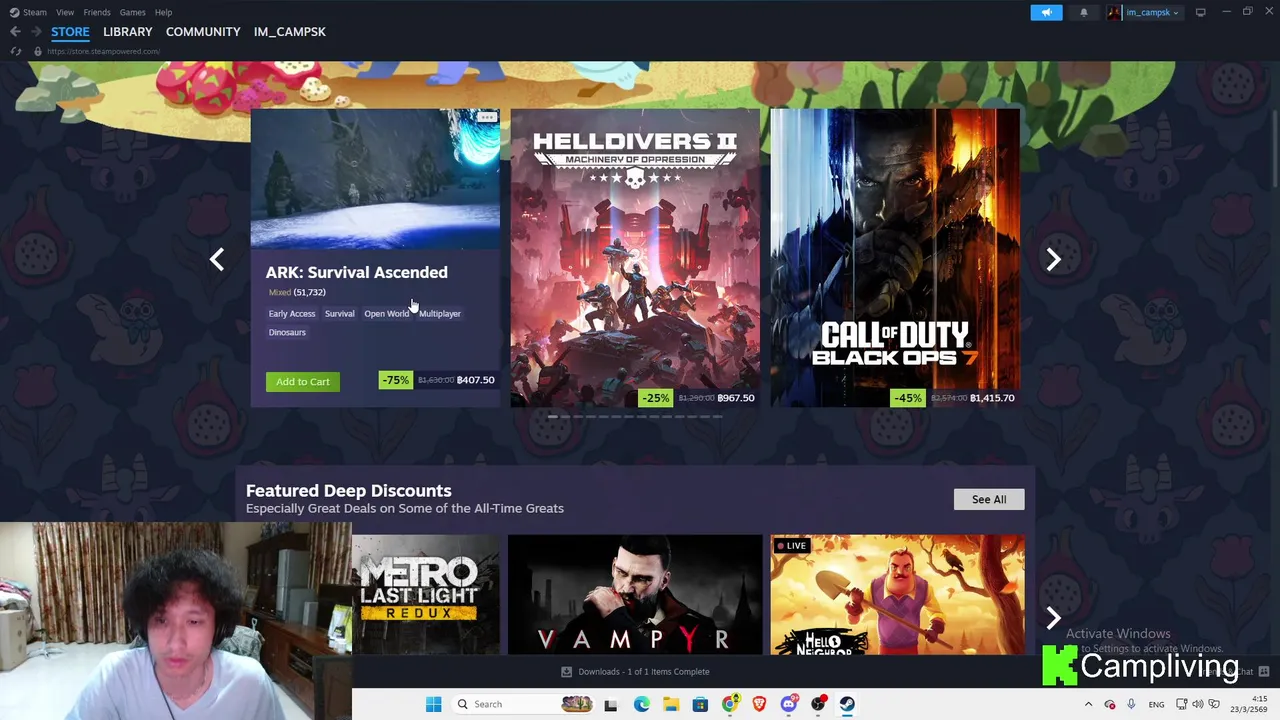This screenshot has height=720, width=1280.
Task: Open Google Chrome from taskbar
Action: point(730,704)
